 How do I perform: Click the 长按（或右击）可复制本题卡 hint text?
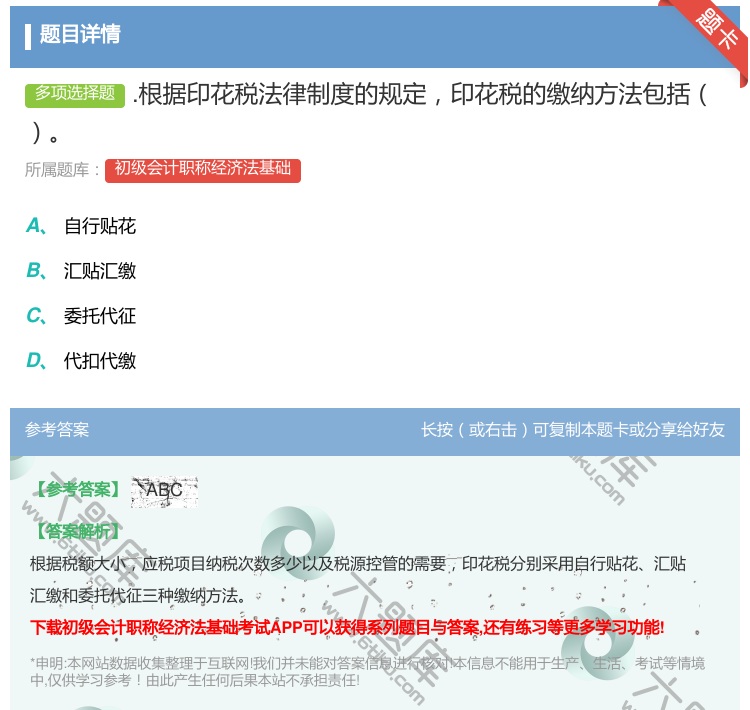click(x=573, y=430)
